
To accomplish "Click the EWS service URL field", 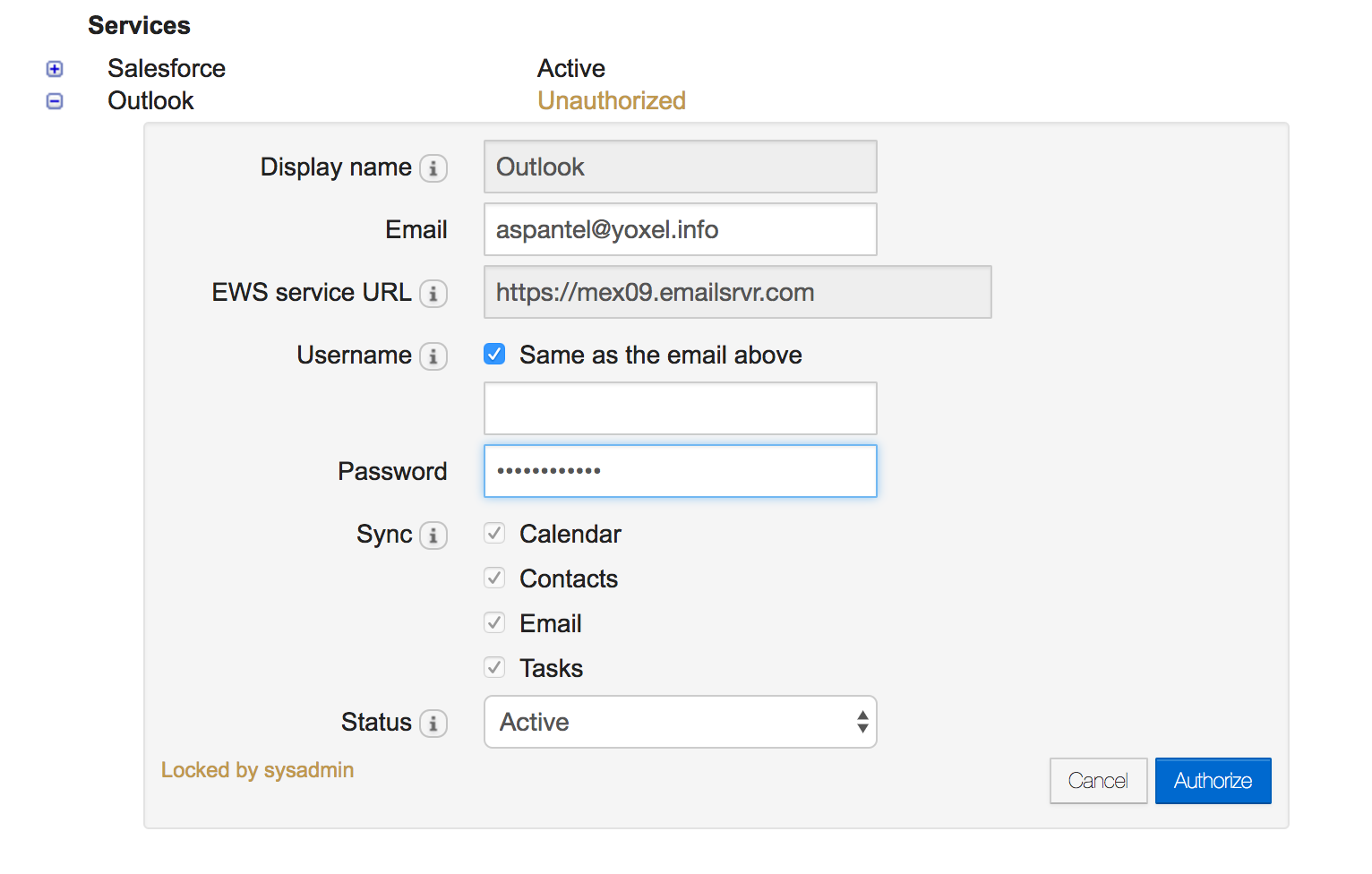I will click(737, 292).
